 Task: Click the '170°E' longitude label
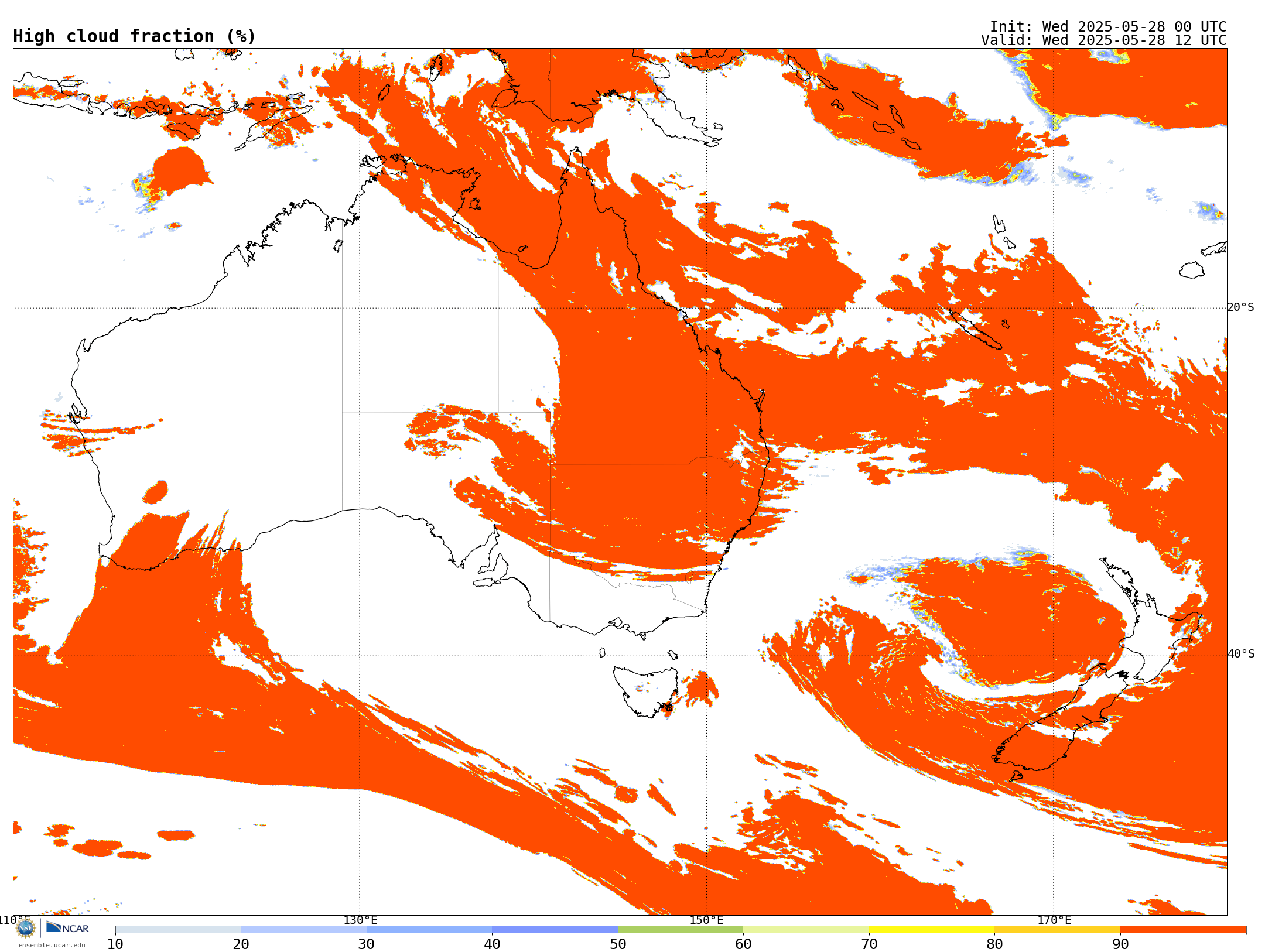(x=1054, y=920)
